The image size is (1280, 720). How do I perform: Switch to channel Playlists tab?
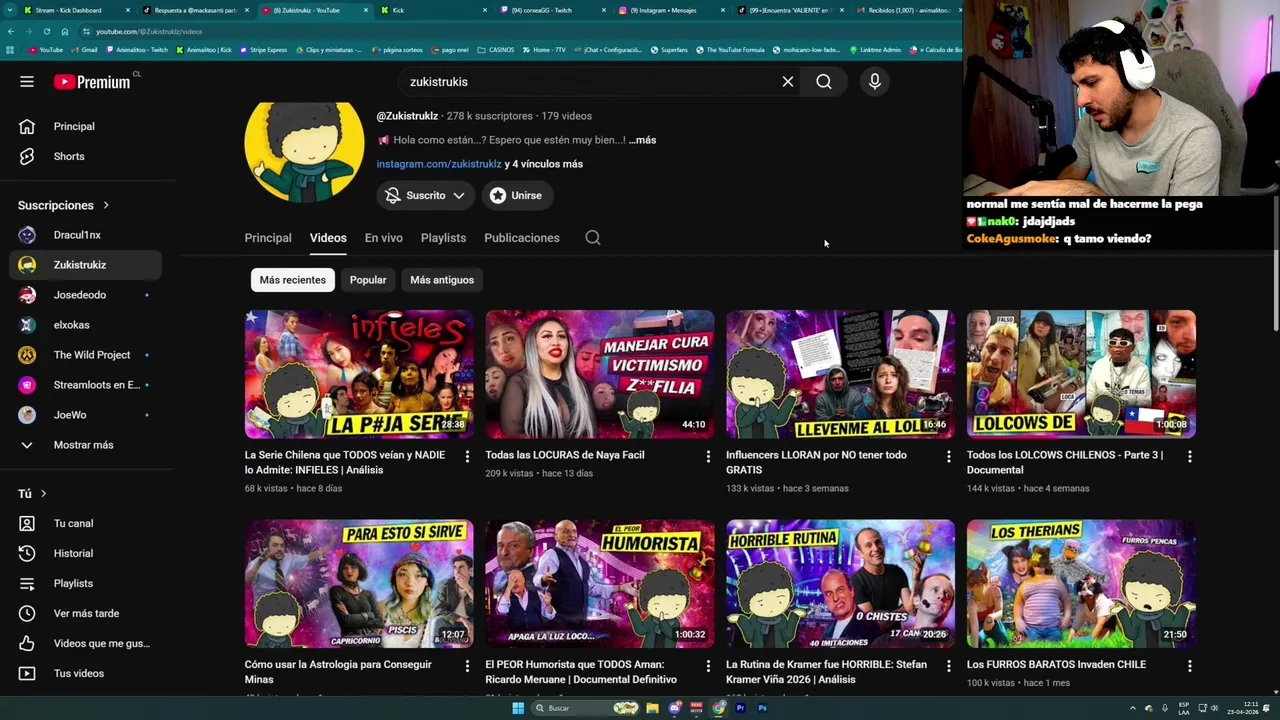[443, 238]
